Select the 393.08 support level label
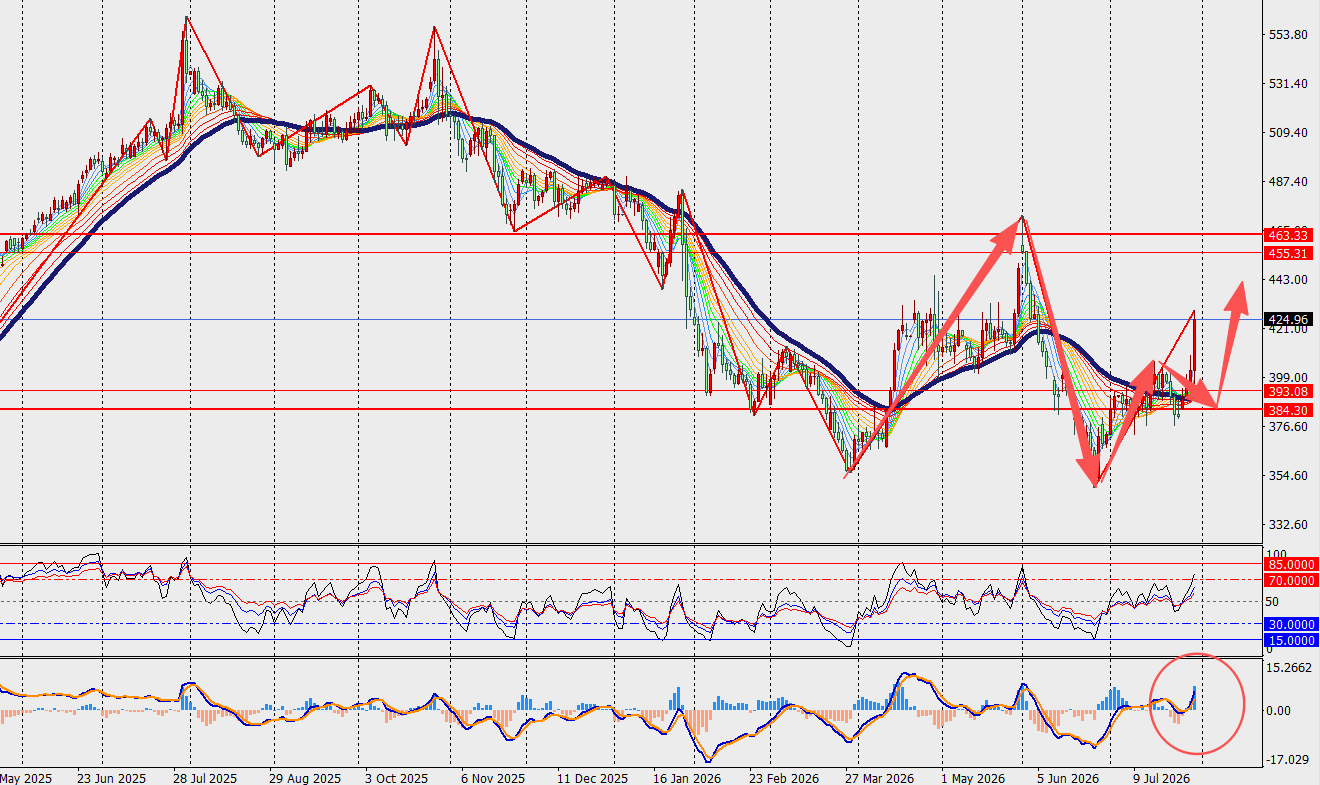This screenshot has height=785, width=1320. [1288, 391]
